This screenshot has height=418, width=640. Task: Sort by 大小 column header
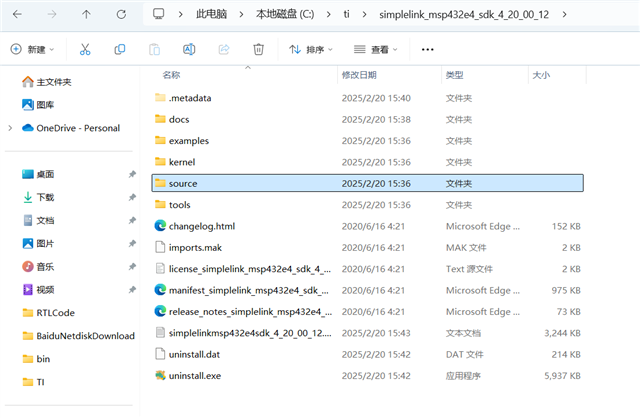(x=541, y=75)
